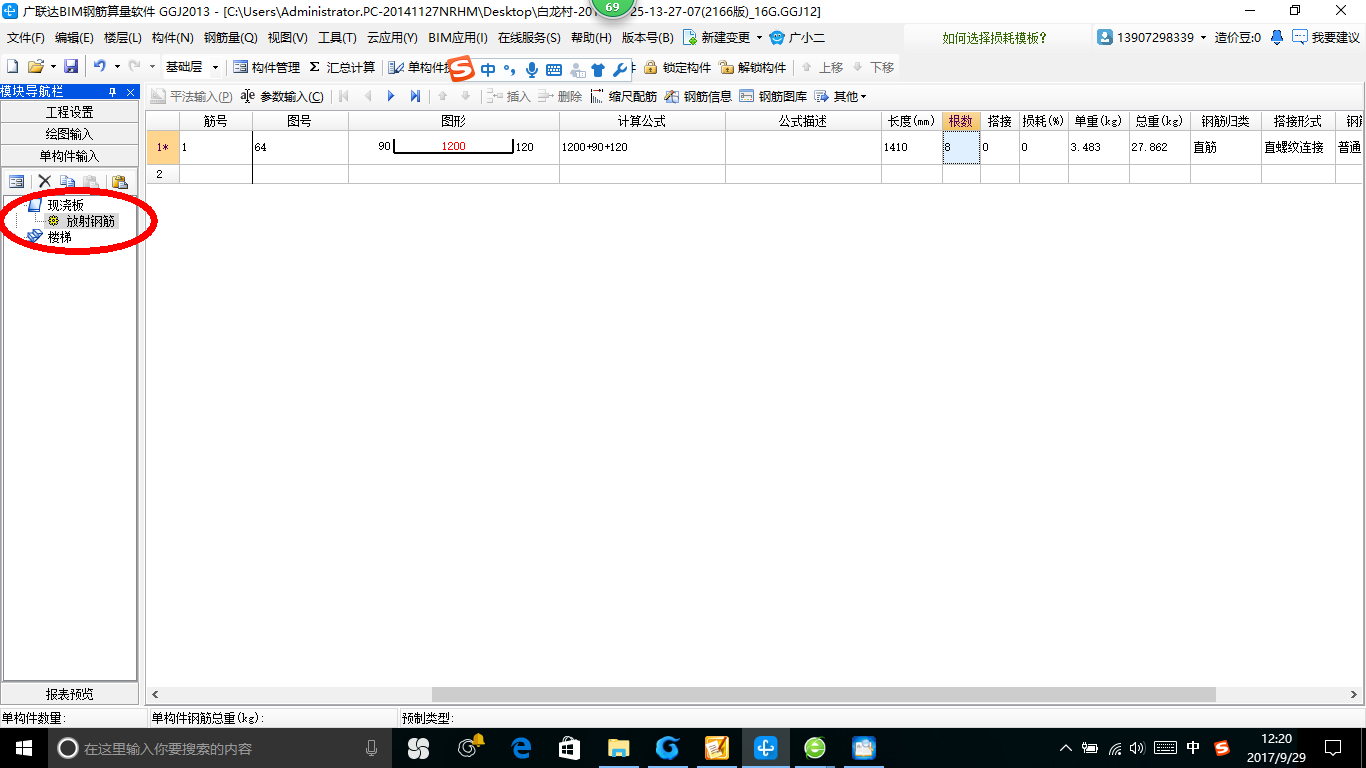Click 参数输入(C) button
Viewport: 1366px width, 768px height.
pyautogui.click(x=282, y=97)
